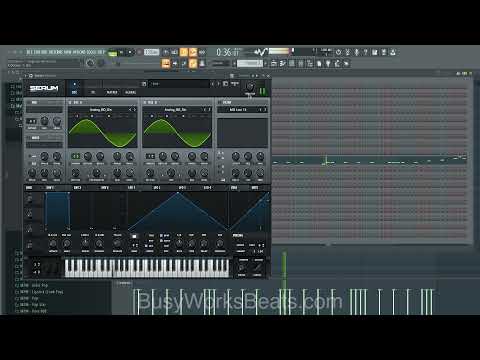Image resolution: width=480 pixels, height=360 pixels.
Task: Toggle OSC A enable switch
Action: pyautogui.click(x=70, y=102)
